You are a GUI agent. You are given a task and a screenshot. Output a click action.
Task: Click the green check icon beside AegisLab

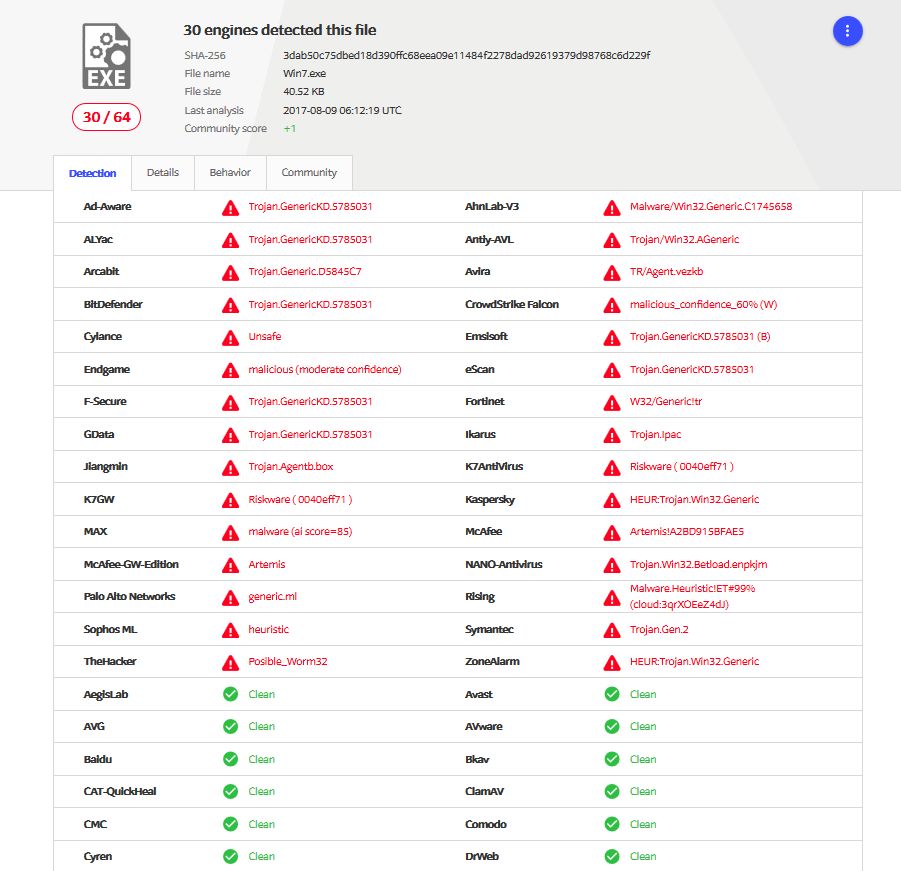click(x=230, y=694)
